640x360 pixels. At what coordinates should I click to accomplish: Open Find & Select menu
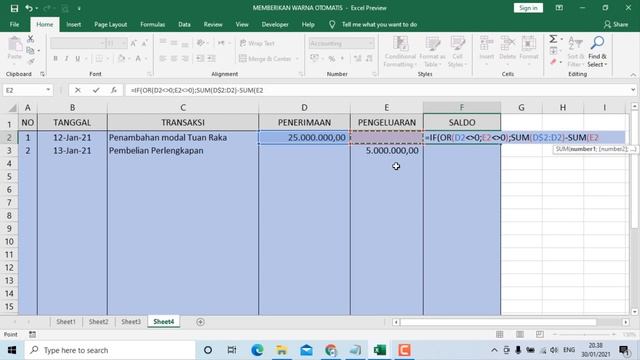click(597, 52)
